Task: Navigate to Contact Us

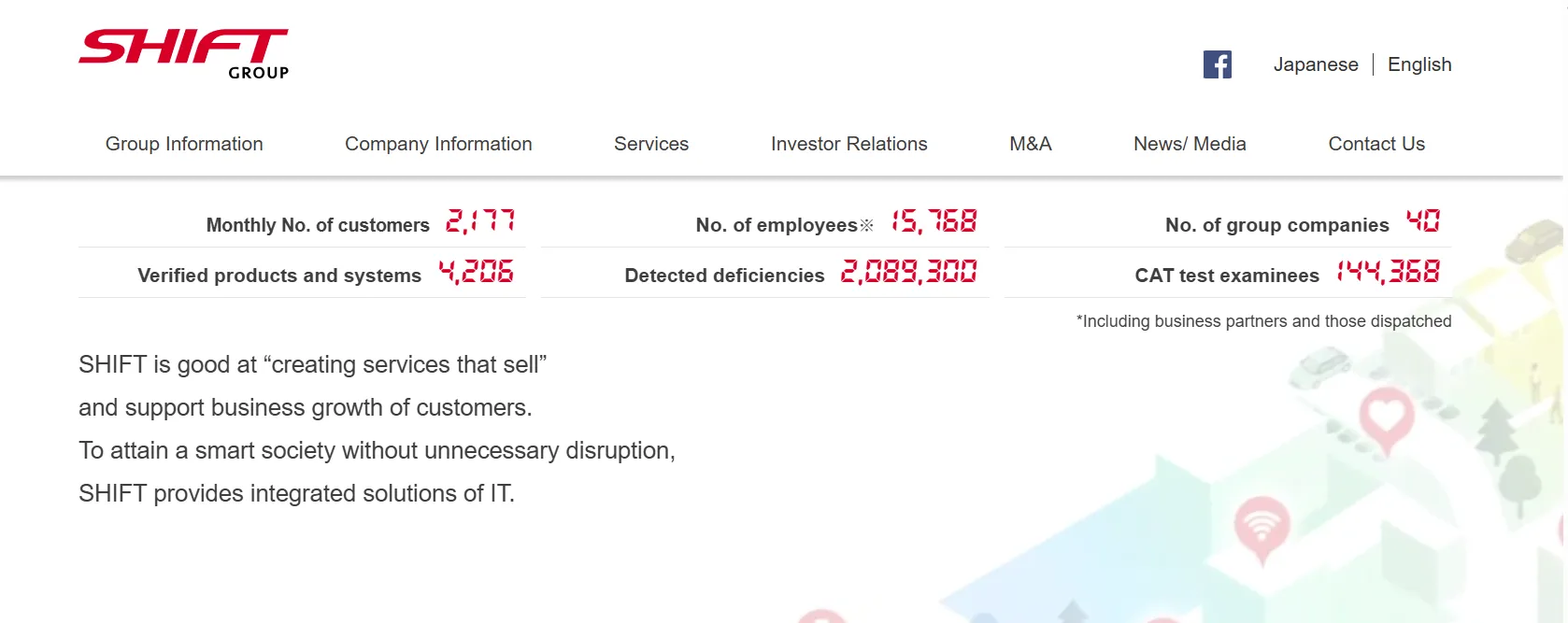Action: coord(1376,144)
